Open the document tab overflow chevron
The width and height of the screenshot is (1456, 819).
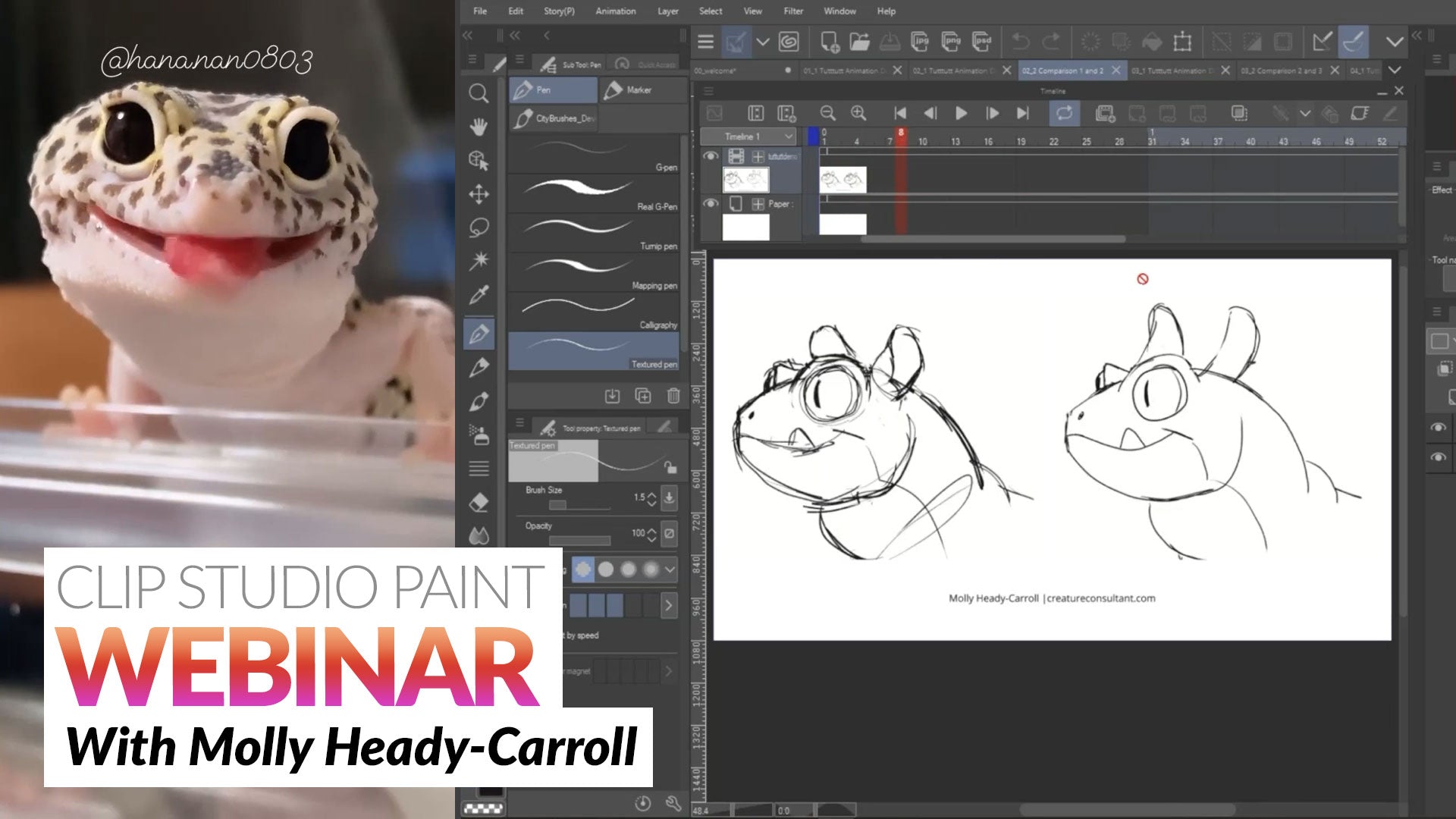(1395, 70)
